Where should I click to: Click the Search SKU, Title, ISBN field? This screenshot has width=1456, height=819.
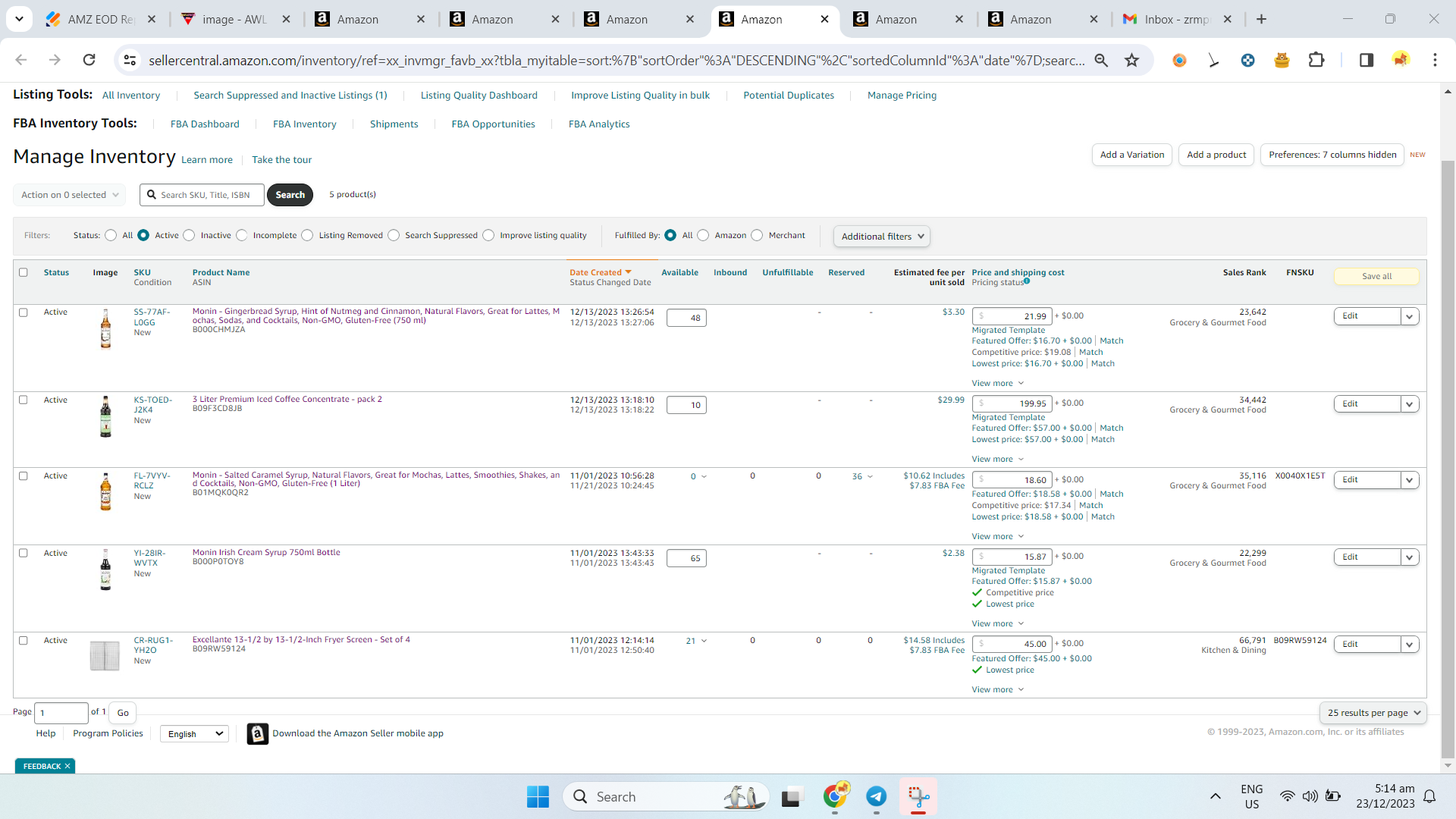tap(202, 195)
